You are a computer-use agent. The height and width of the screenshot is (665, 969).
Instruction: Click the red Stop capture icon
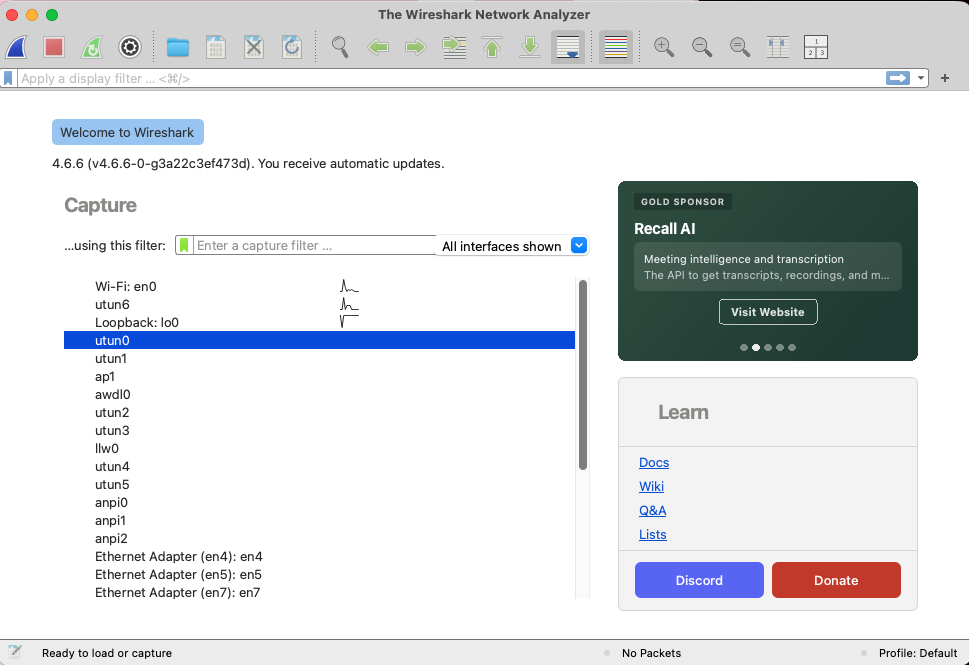54,47
